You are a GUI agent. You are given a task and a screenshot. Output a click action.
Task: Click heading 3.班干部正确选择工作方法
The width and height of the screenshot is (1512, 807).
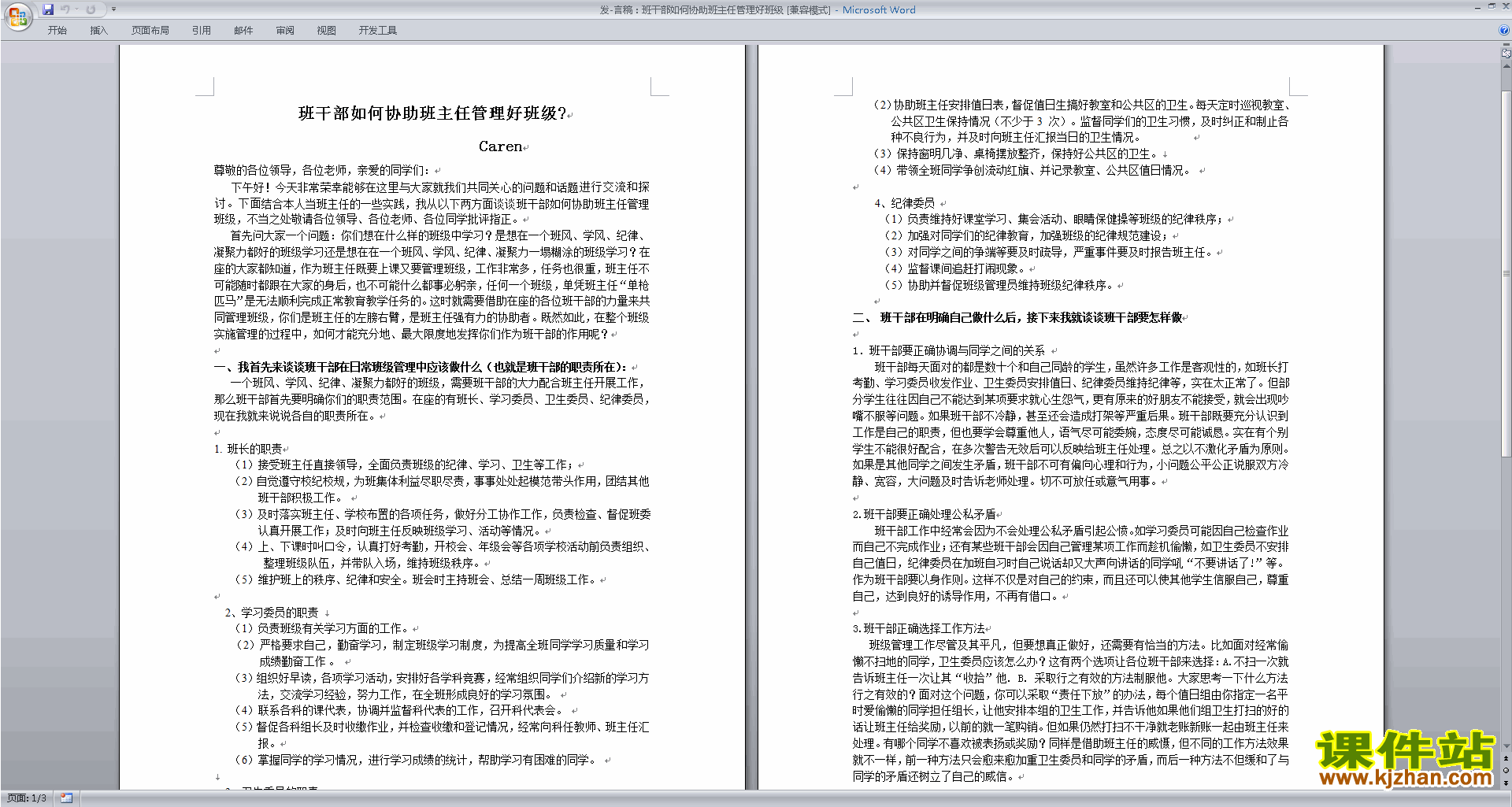(x=919, y=629)
